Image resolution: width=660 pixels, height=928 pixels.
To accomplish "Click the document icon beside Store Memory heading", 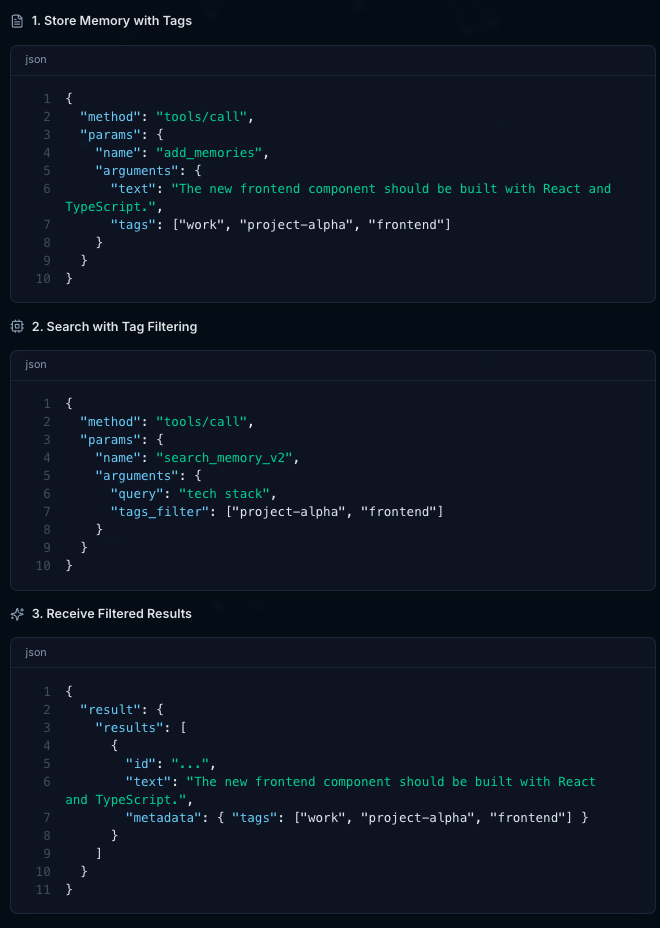I will pyautogui.click(x=17, y=20).
